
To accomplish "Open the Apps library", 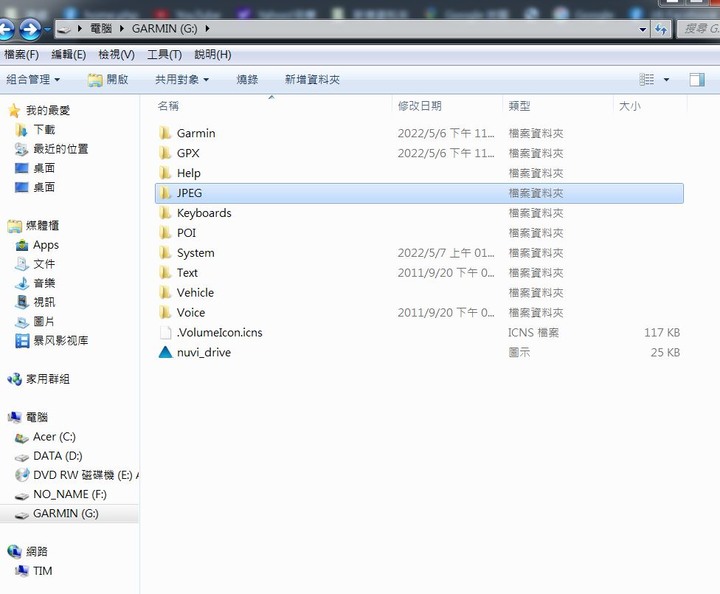I will pos(45,245).
